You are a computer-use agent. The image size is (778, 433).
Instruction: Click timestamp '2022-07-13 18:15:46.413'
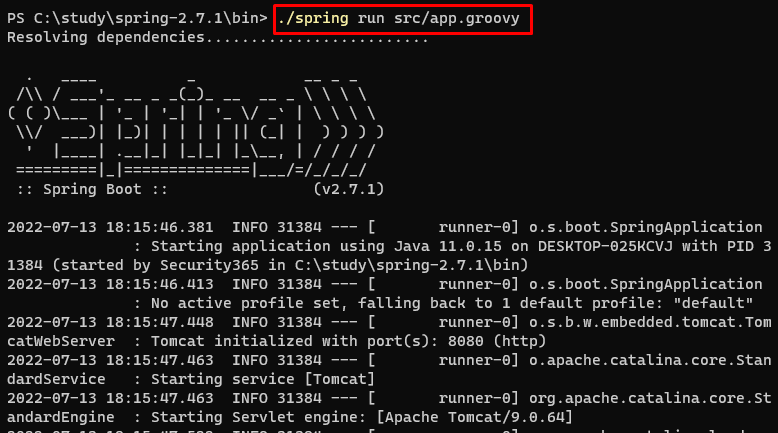point(110,284)
